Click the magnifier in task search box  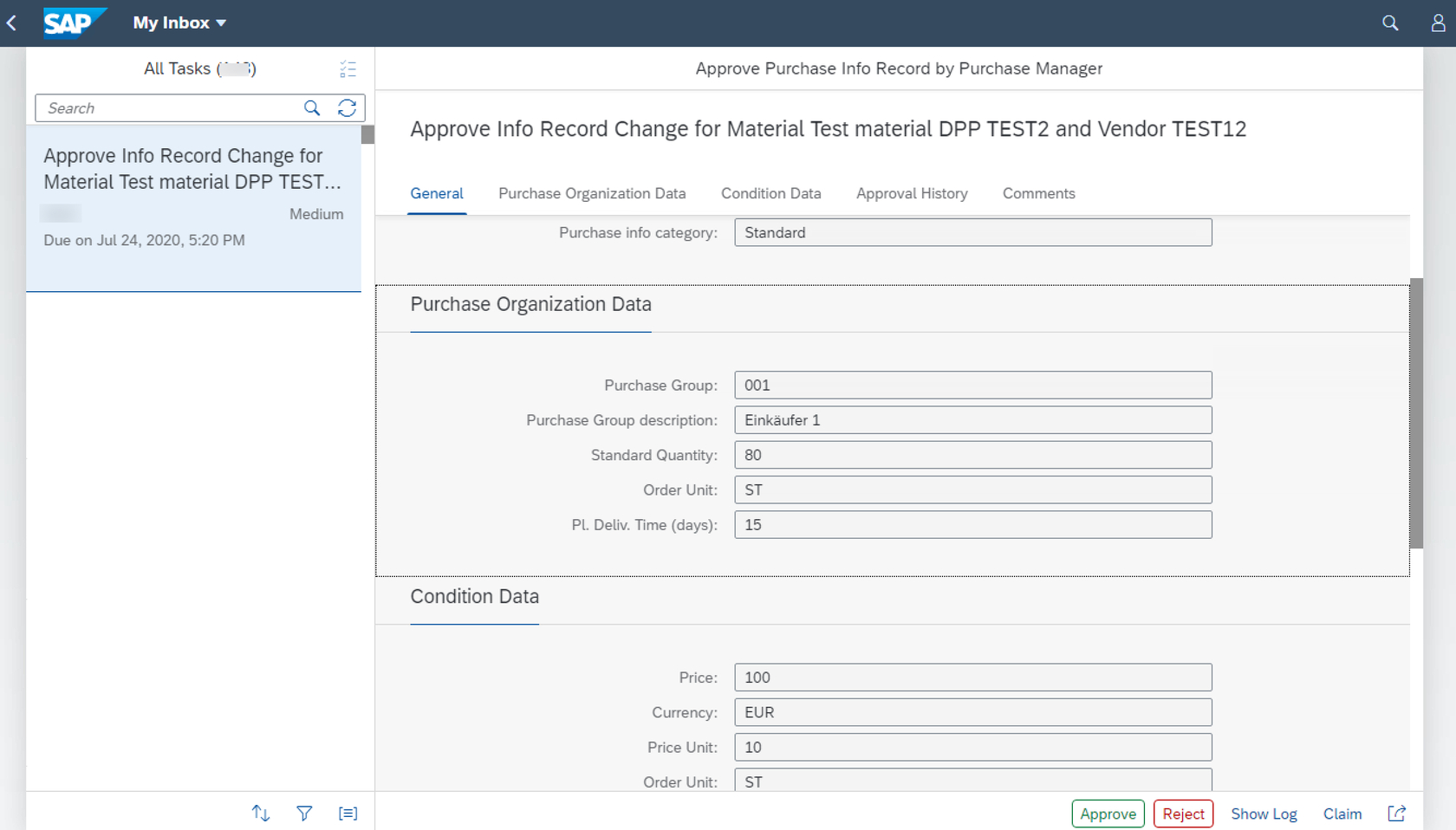312,108
